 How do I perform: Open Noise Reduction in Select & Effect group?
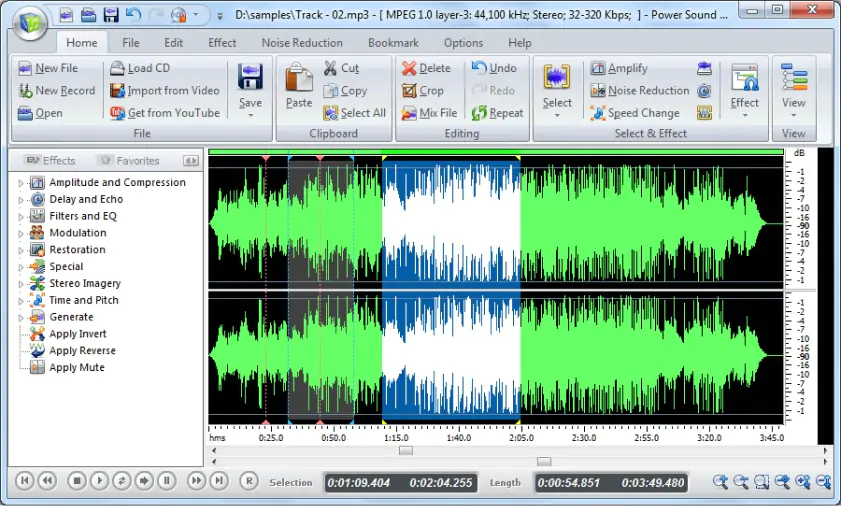640,91
